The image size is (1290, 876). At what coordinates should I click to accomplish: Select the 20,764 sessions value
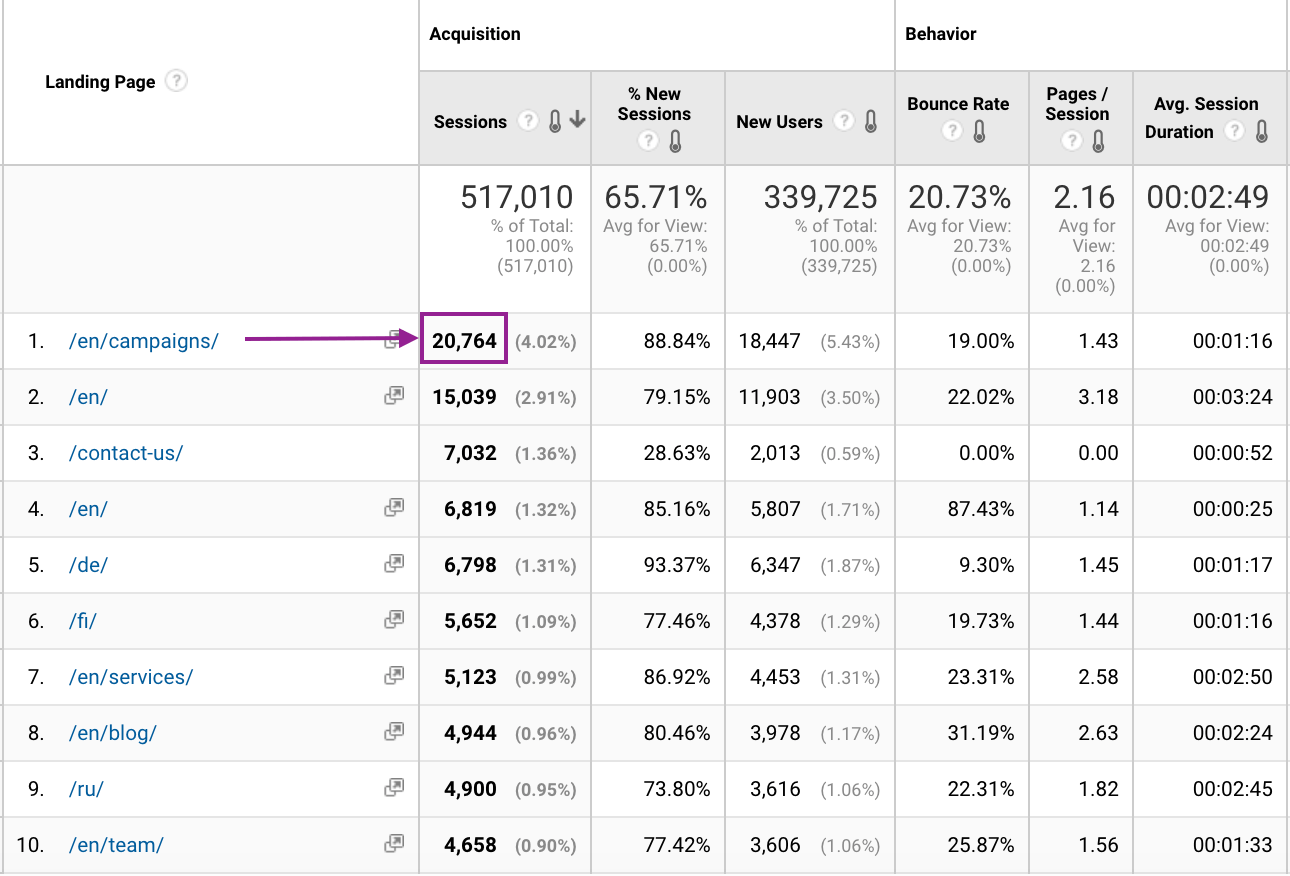click(464, 341)
